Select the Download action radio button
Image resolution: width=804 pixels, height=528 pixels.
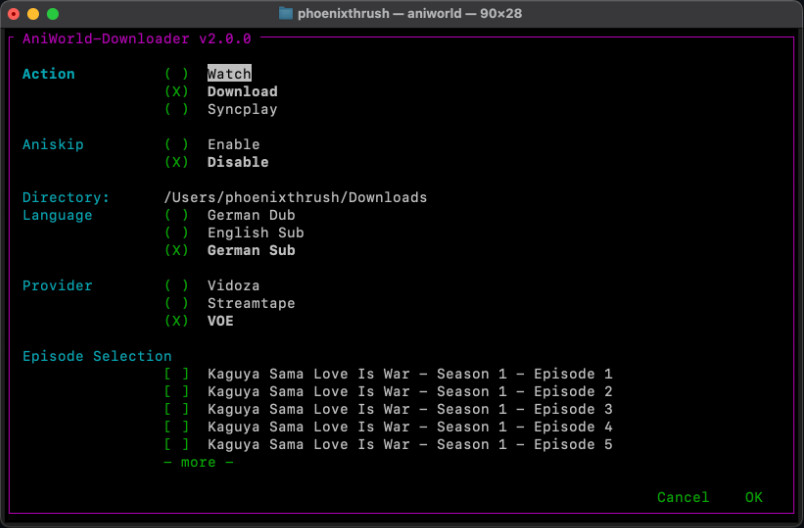click(x=176, y=92)
